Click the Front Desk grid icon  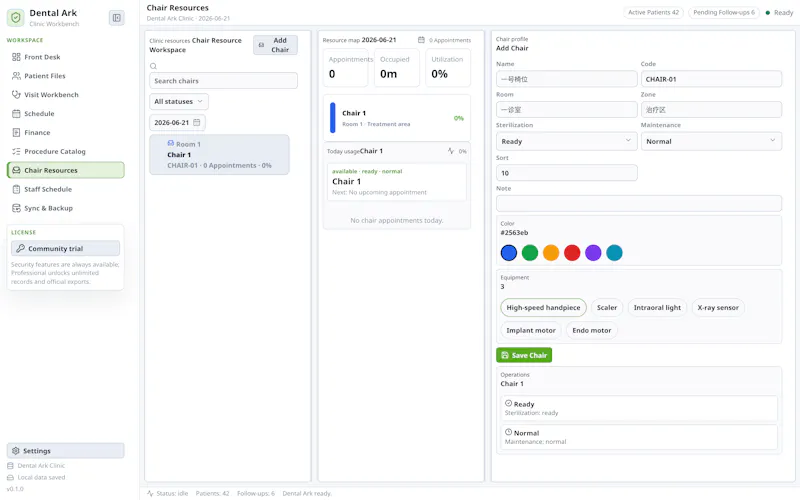tap(16, 57)
